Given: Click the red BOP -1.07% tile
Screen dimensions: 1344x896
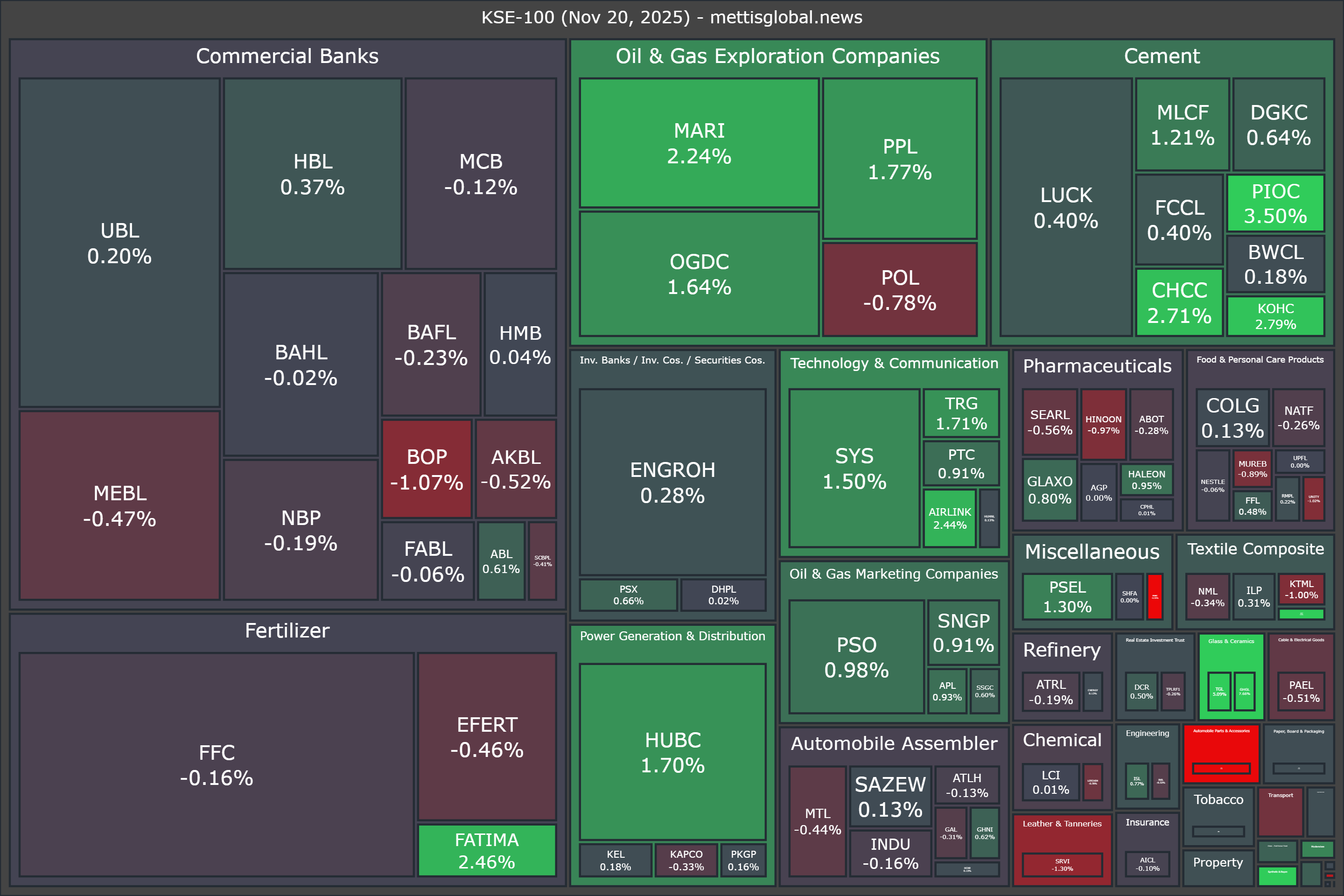Looking at the screenshot, I should coord(426,469).
